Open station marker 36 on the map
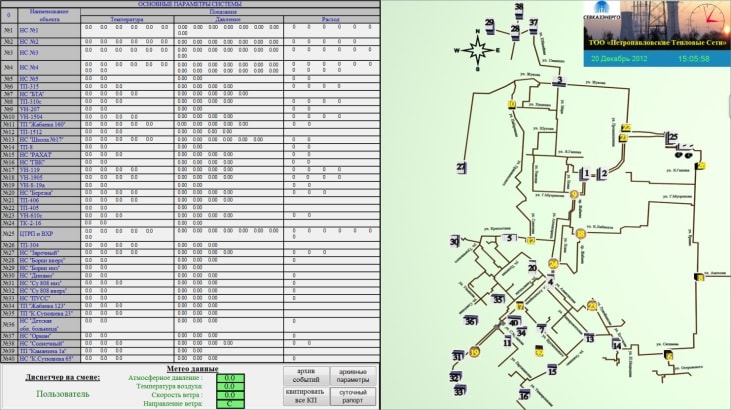The image size is (731, 410). (470, 321)
